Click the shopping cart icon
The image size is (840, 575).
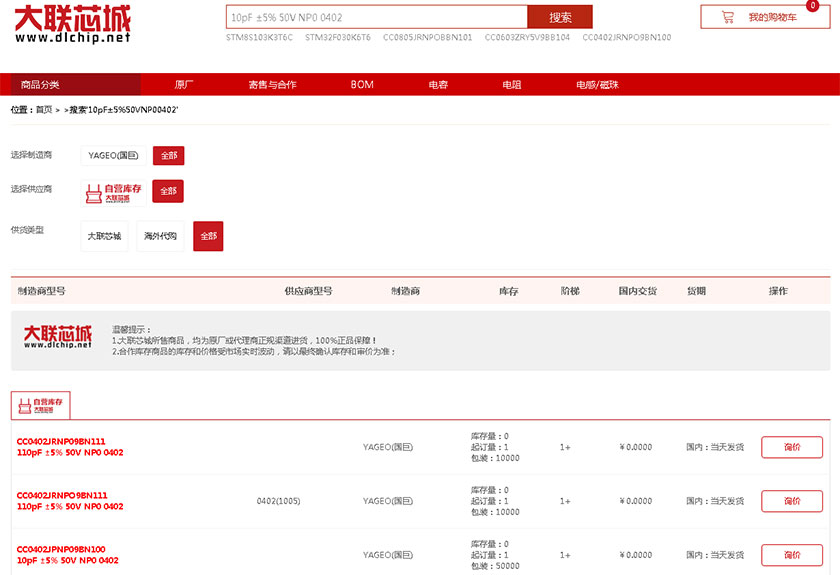[x=727, y=17]
